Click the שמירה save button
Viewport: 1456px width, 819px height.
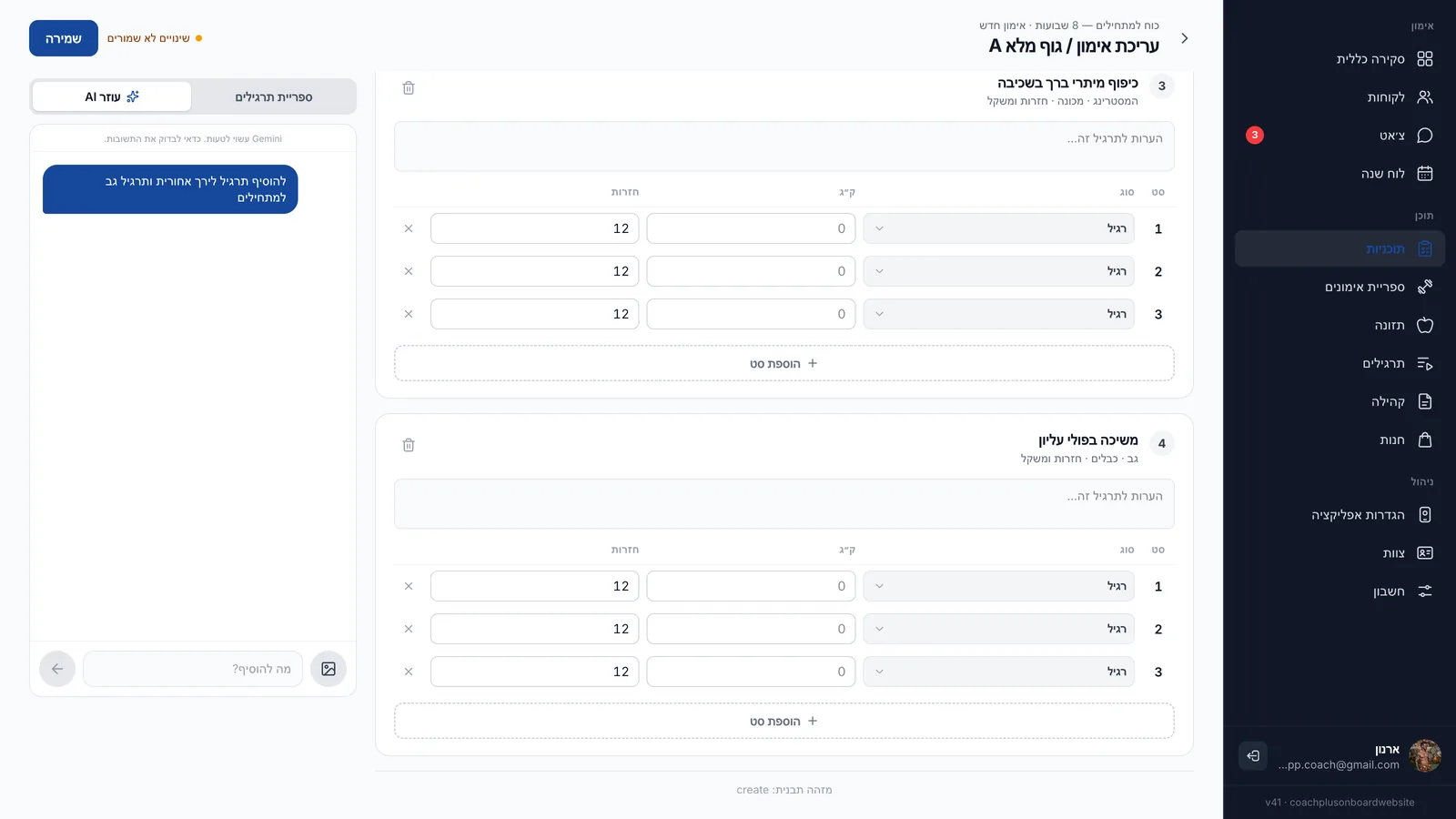coord(64,38)
